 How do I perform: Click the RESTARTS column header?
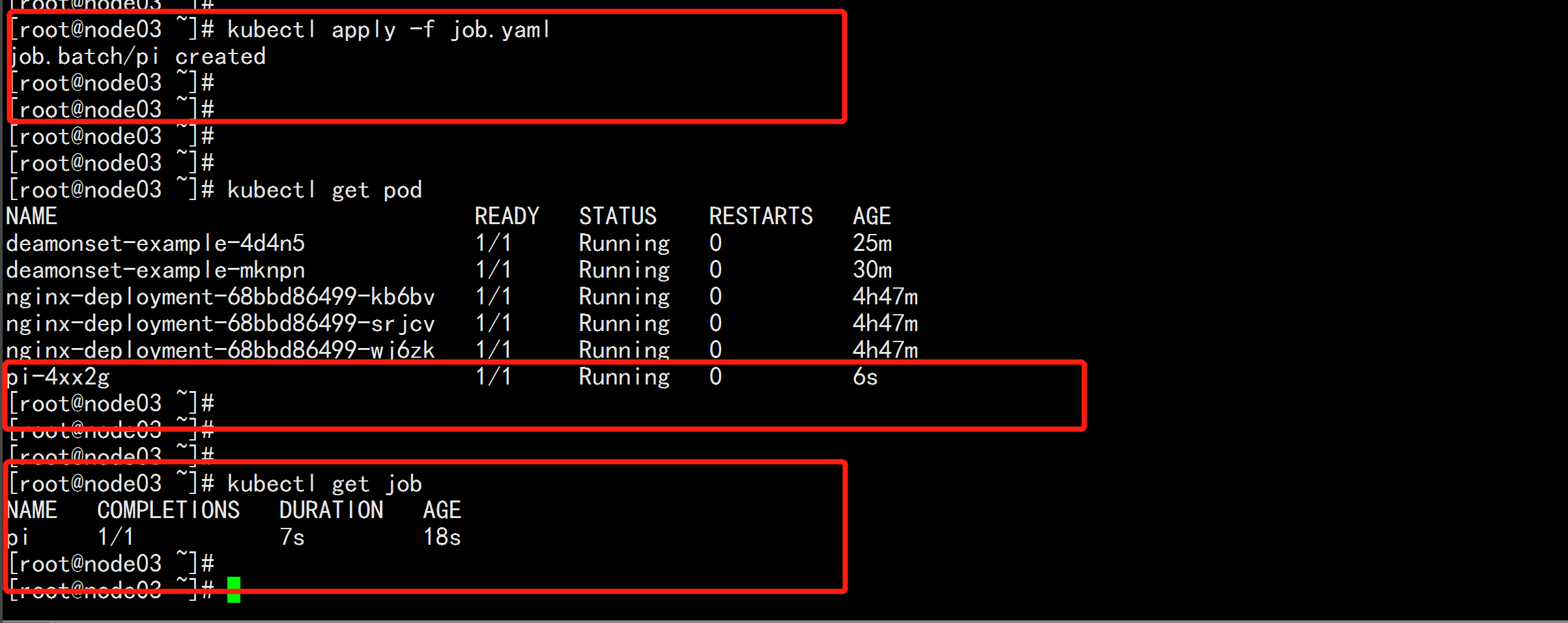(x=761, y=216)
